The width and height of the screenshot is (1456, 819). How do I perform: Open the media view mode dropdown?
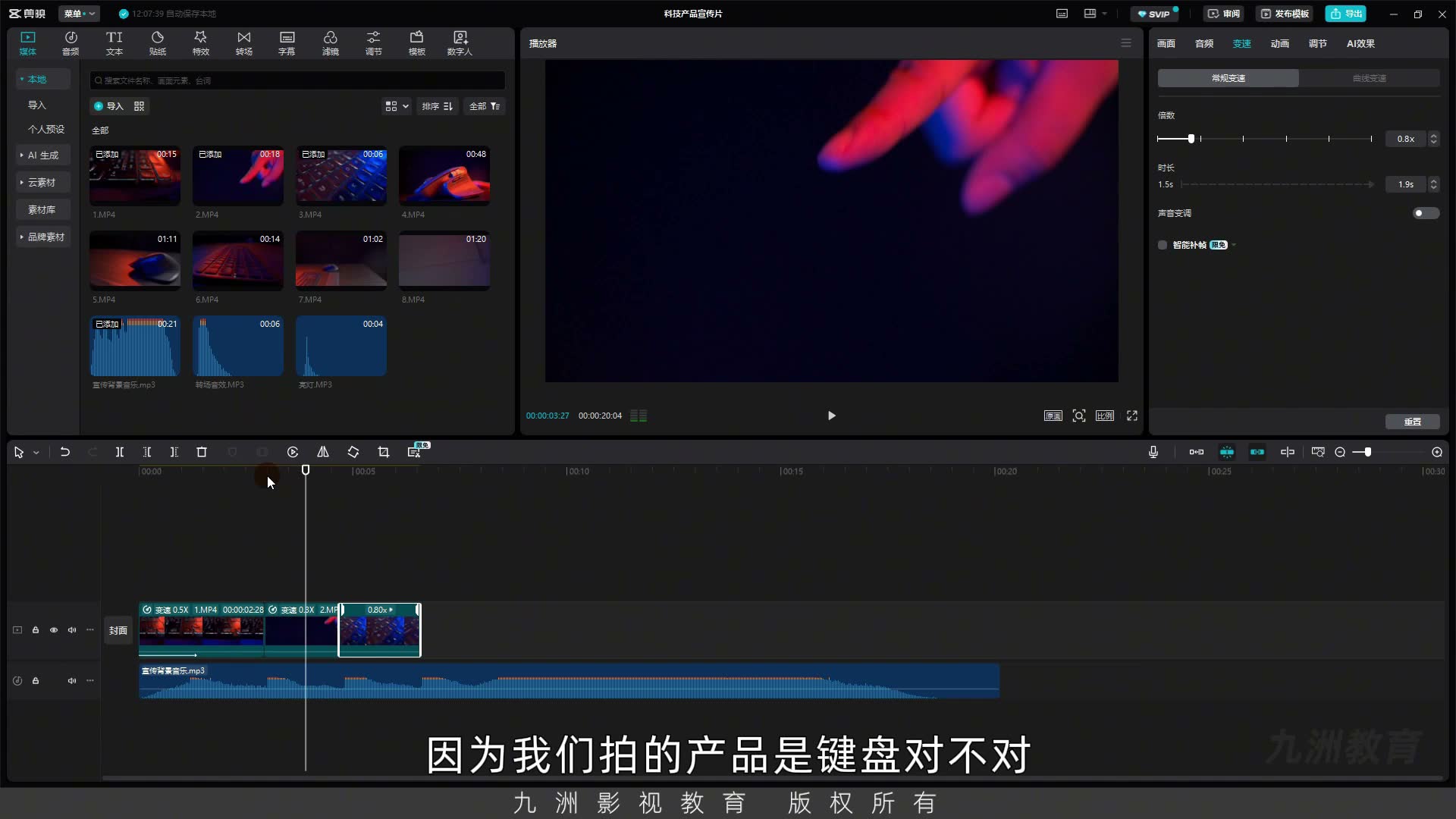tap(397, 106)
